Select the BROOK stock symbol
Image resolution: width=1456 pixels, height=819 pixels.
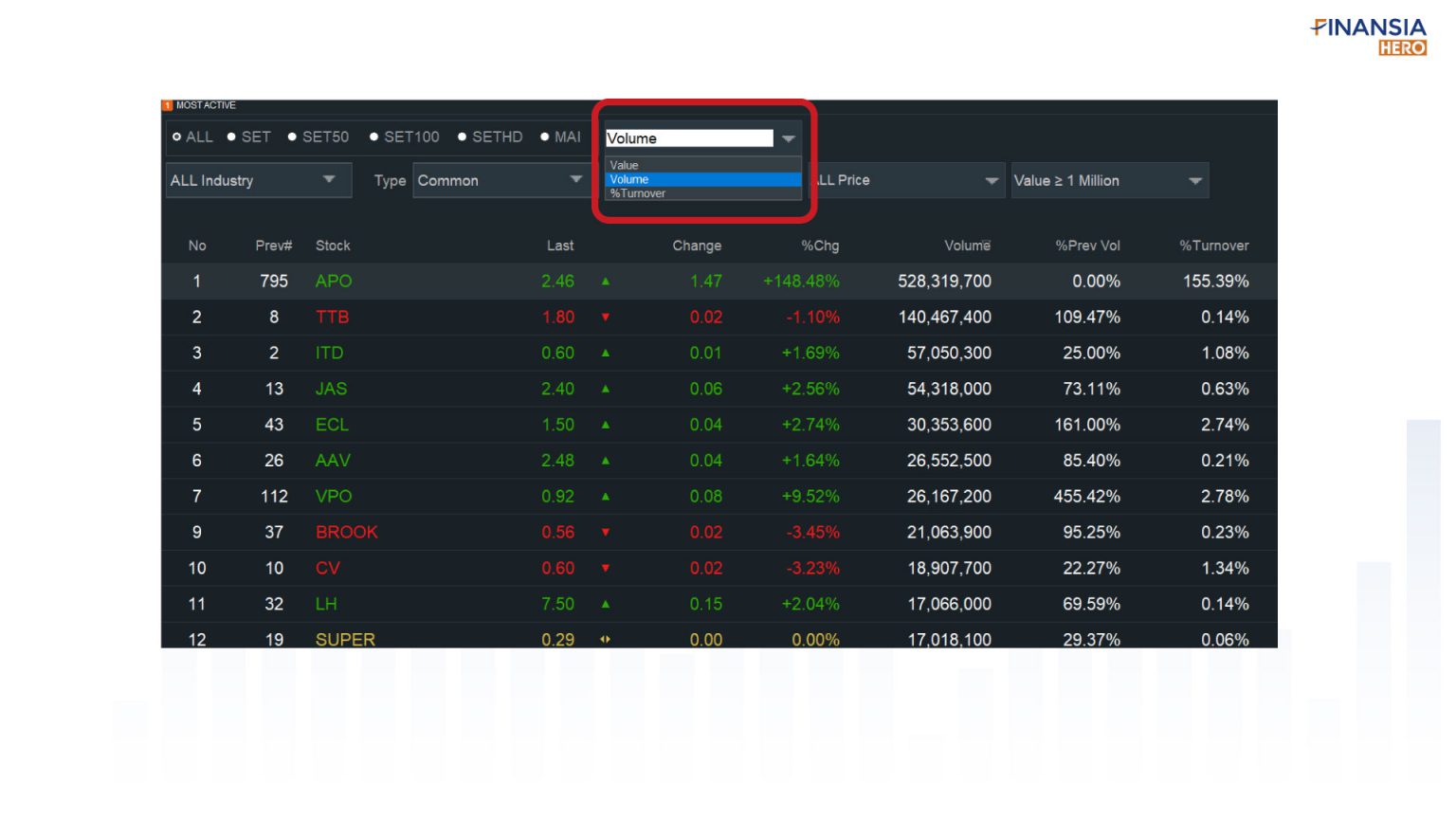pos(347,532)
